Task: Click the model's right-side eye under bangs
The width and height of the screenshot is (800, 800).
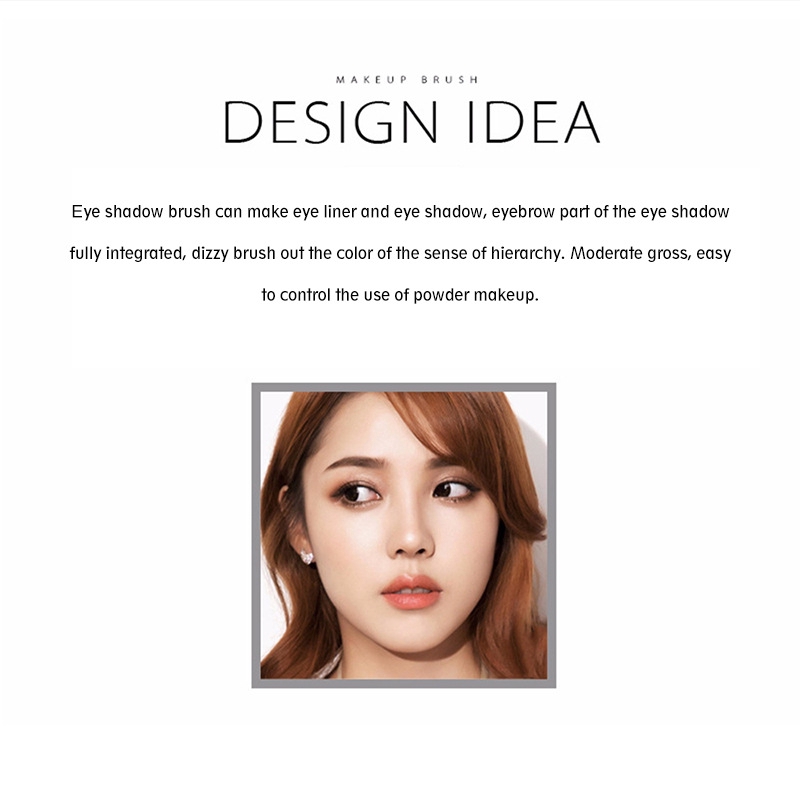Action: click(x=452, y=490)
